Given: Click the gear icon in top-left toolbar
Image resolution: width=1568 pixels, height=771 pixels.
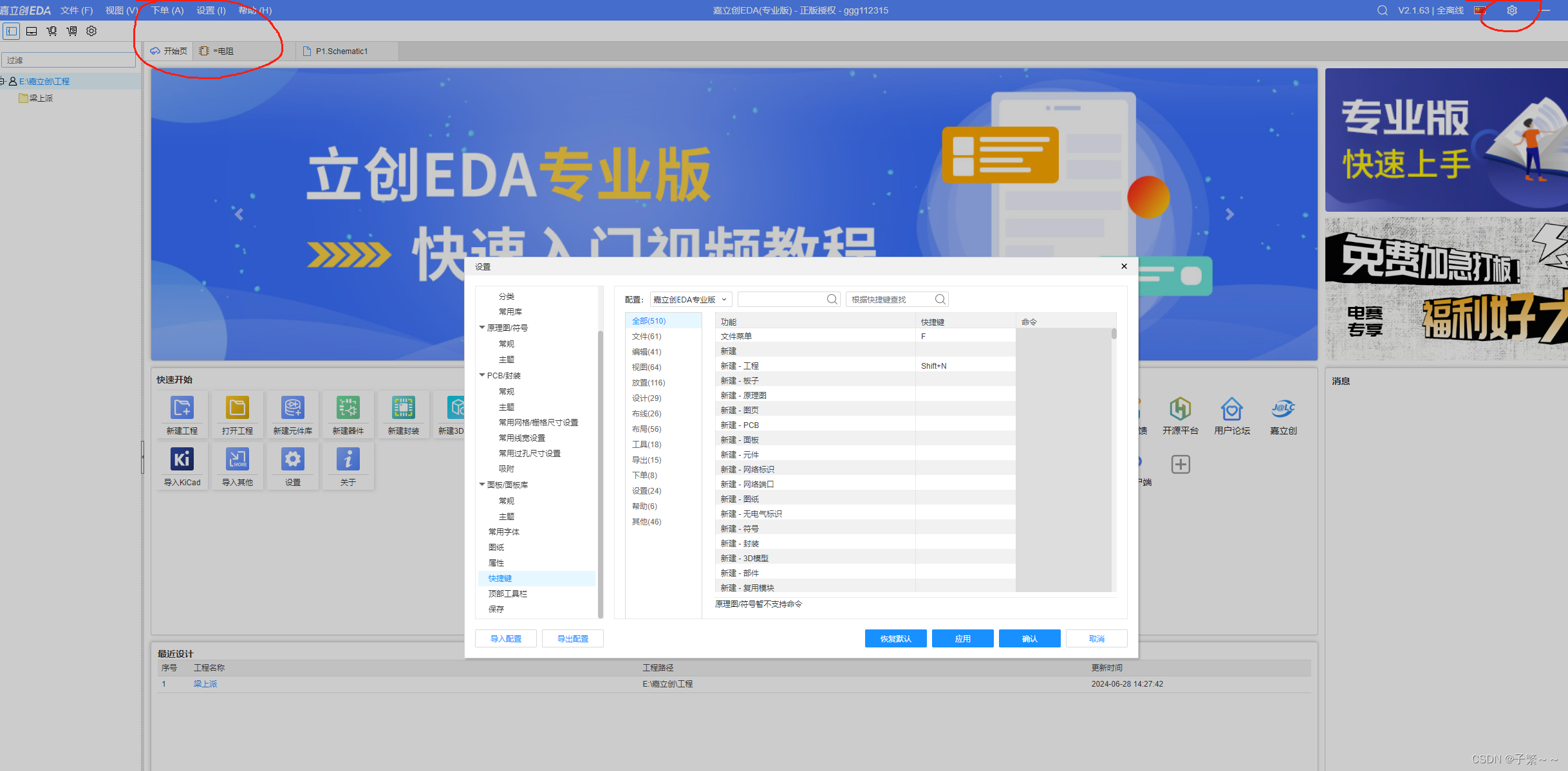Looking at the screenshot, I should (x=91, y=31).
